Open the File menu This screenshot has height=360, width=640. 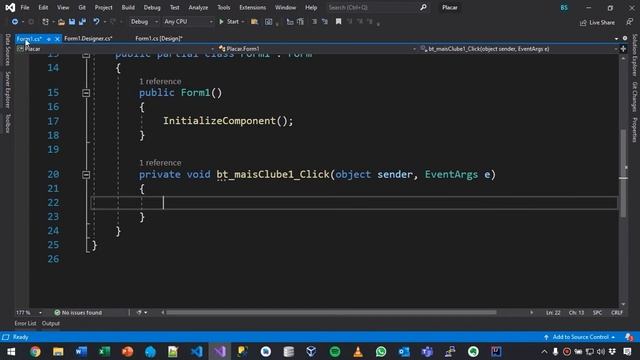pos(25,7)
